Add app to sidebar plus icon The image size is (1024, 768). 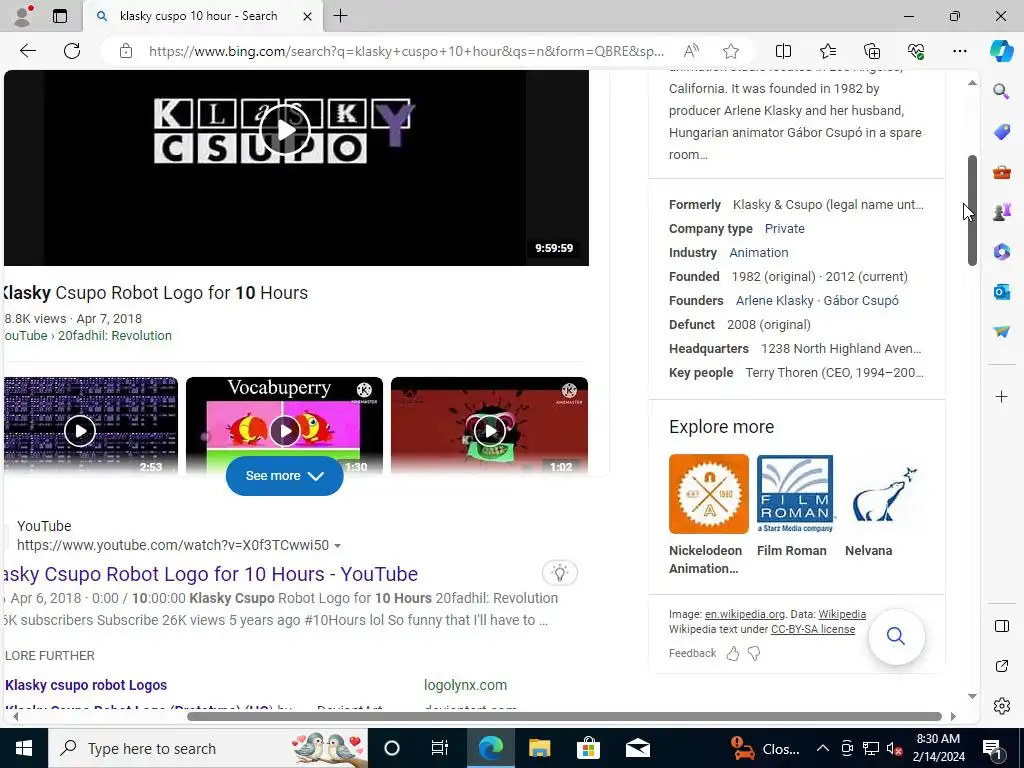(1001, 396)
